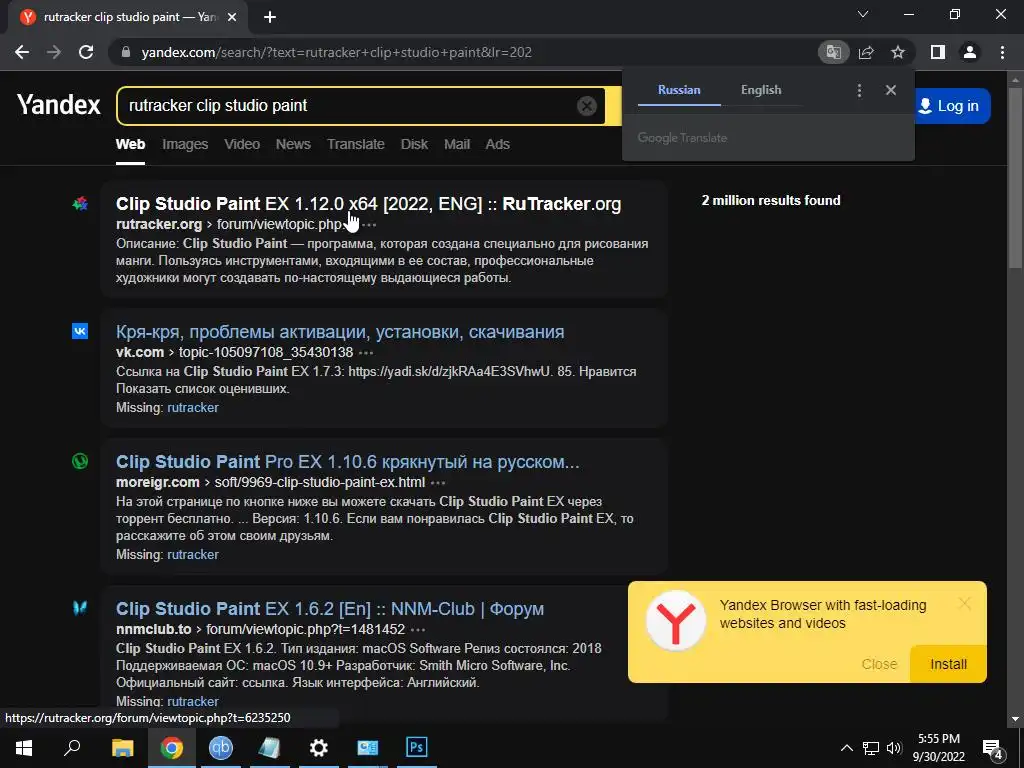Switch to the Images search tab
Viewport: 1024px width, 768px height.
tap(185, 144)
